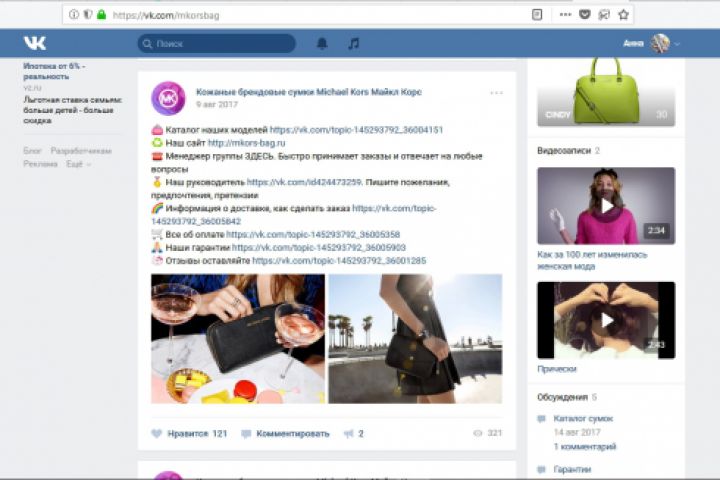Open the group name Michael Kors link
The image size is (720, 480).
tap(309, 92)
